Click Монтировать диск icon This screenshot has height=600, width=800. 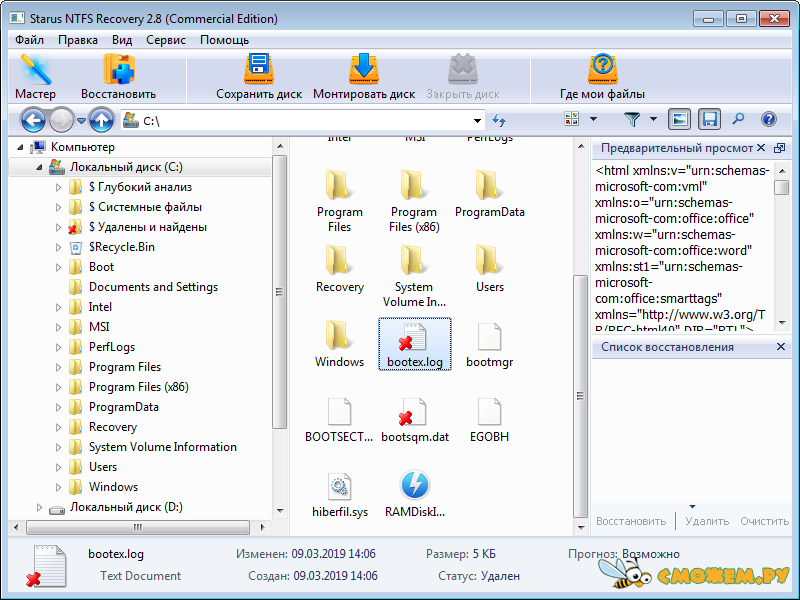[x=363, y=77]
